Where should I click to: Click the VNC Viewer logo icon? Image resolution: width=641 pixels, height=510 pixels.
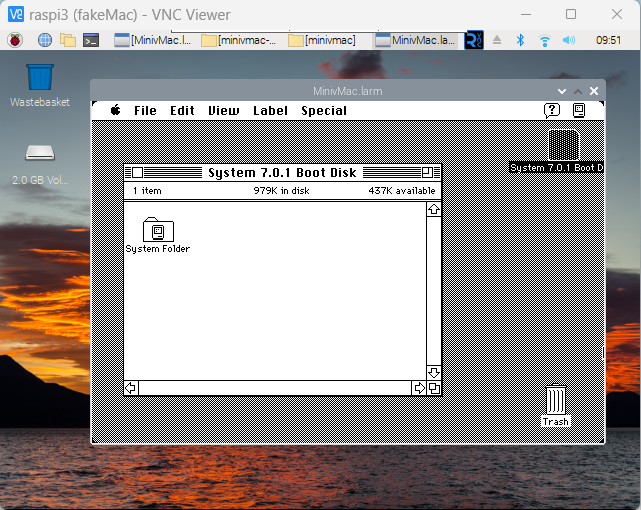click(16, 14)
